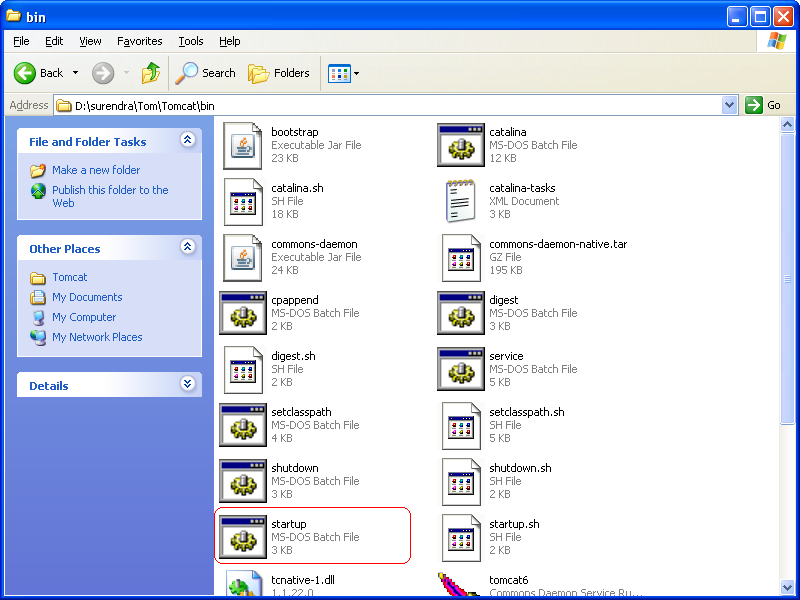Open the Edit menu
This screenshot has height=600, width=800.
coord(54,41)
